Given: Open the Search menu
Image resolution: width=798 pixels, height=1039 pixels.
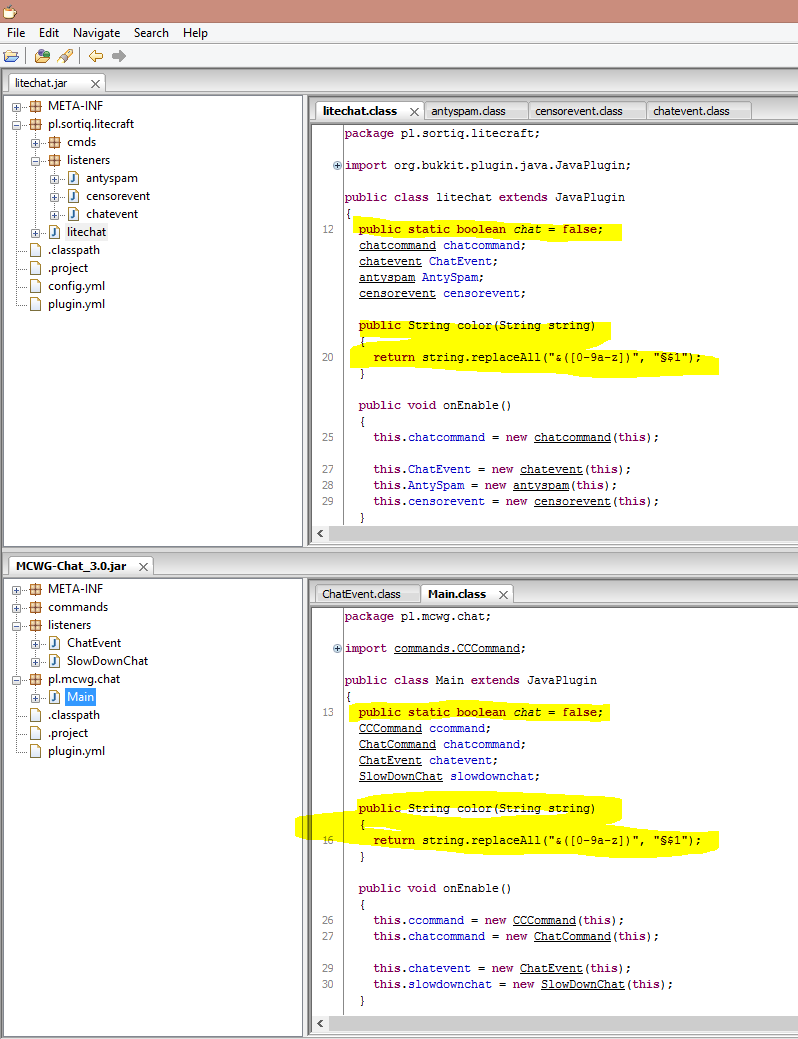Looking at the screenshot, I should click(151, 33).
